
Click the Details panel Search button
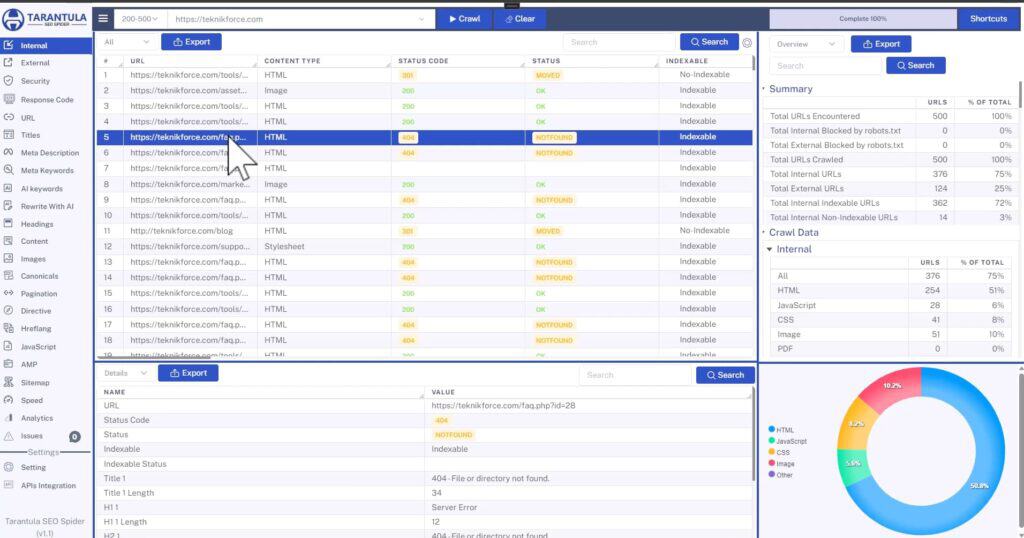[x=725, y=375]
